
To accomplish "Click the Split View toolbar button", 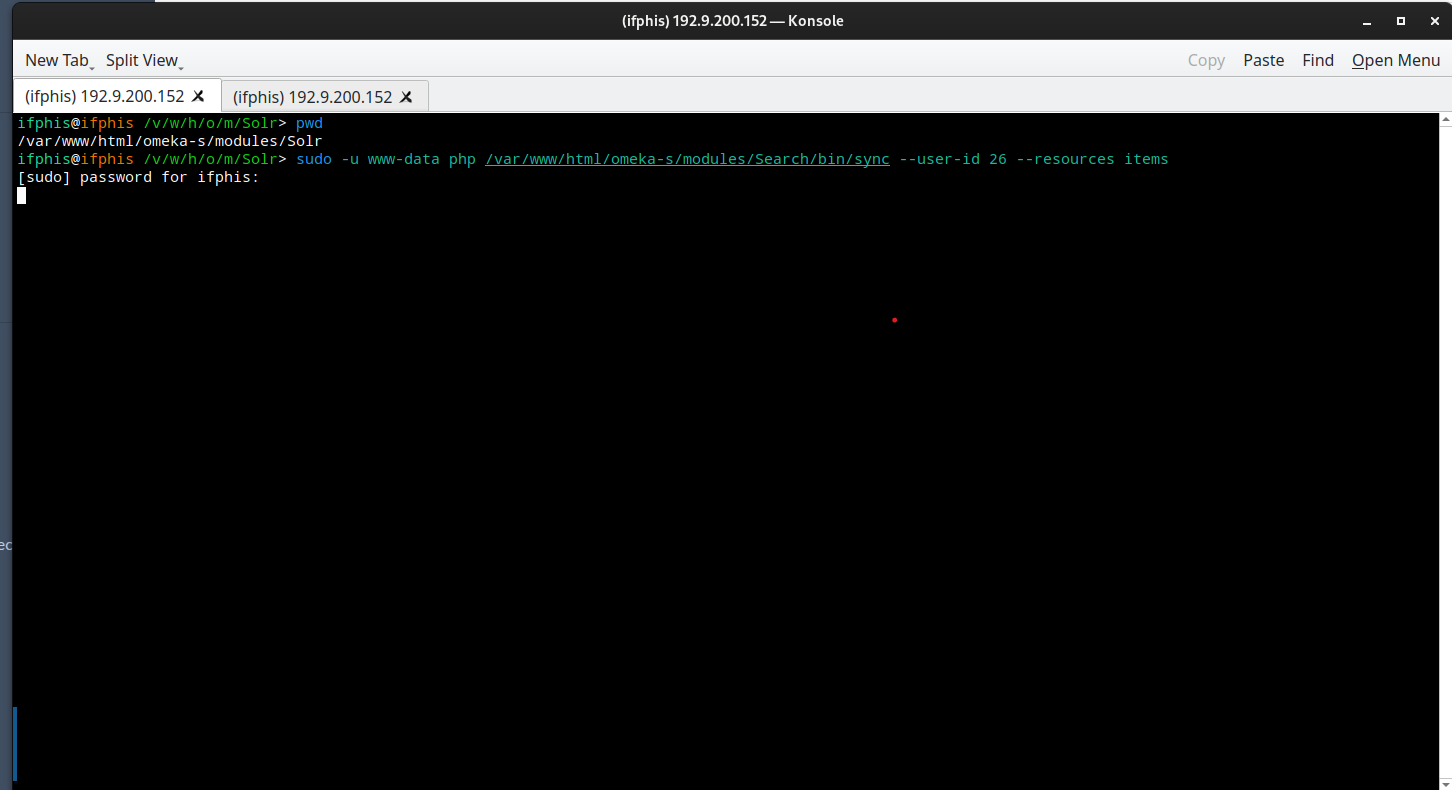I will [x=141, y=60].
